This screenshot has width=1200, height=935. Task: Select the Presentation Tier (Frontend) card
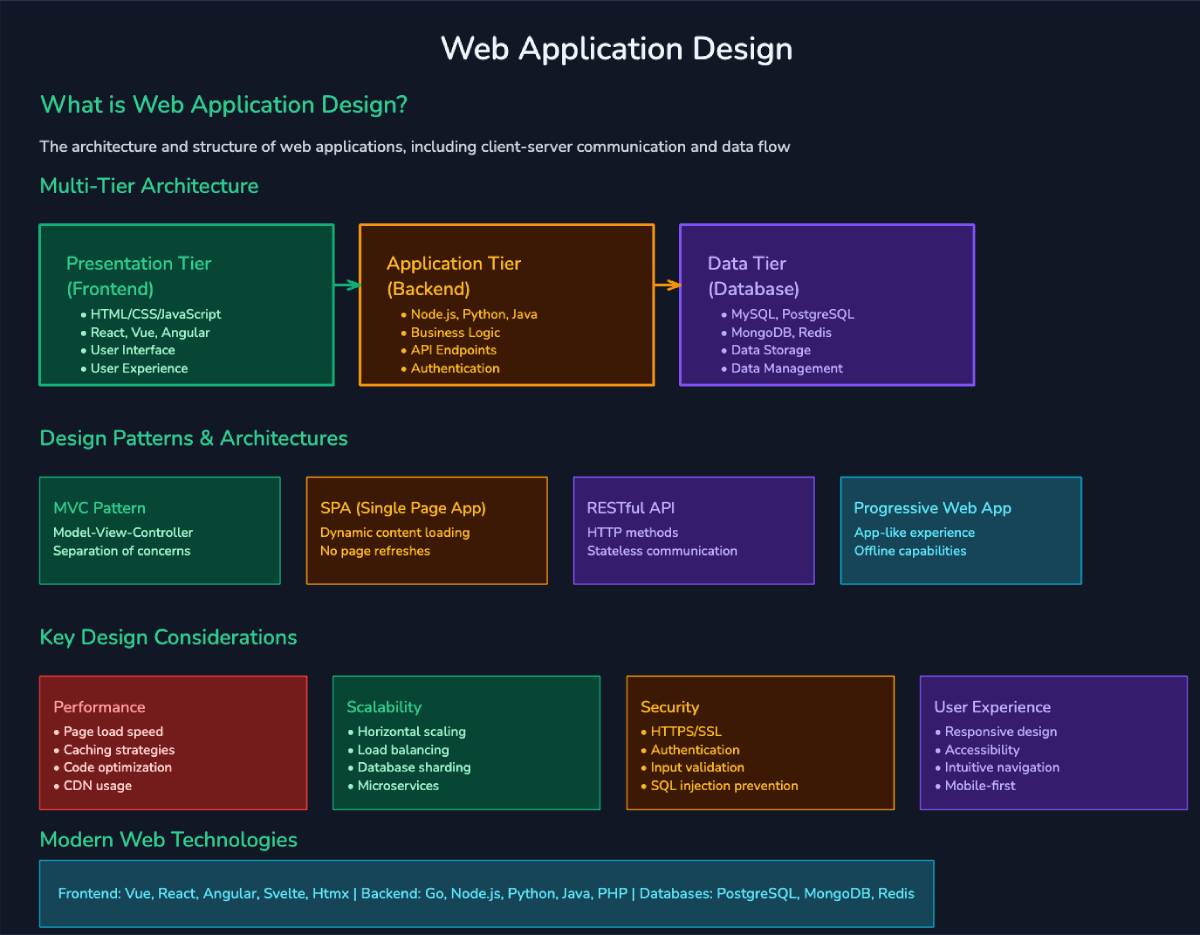click(x=186, y=304)
